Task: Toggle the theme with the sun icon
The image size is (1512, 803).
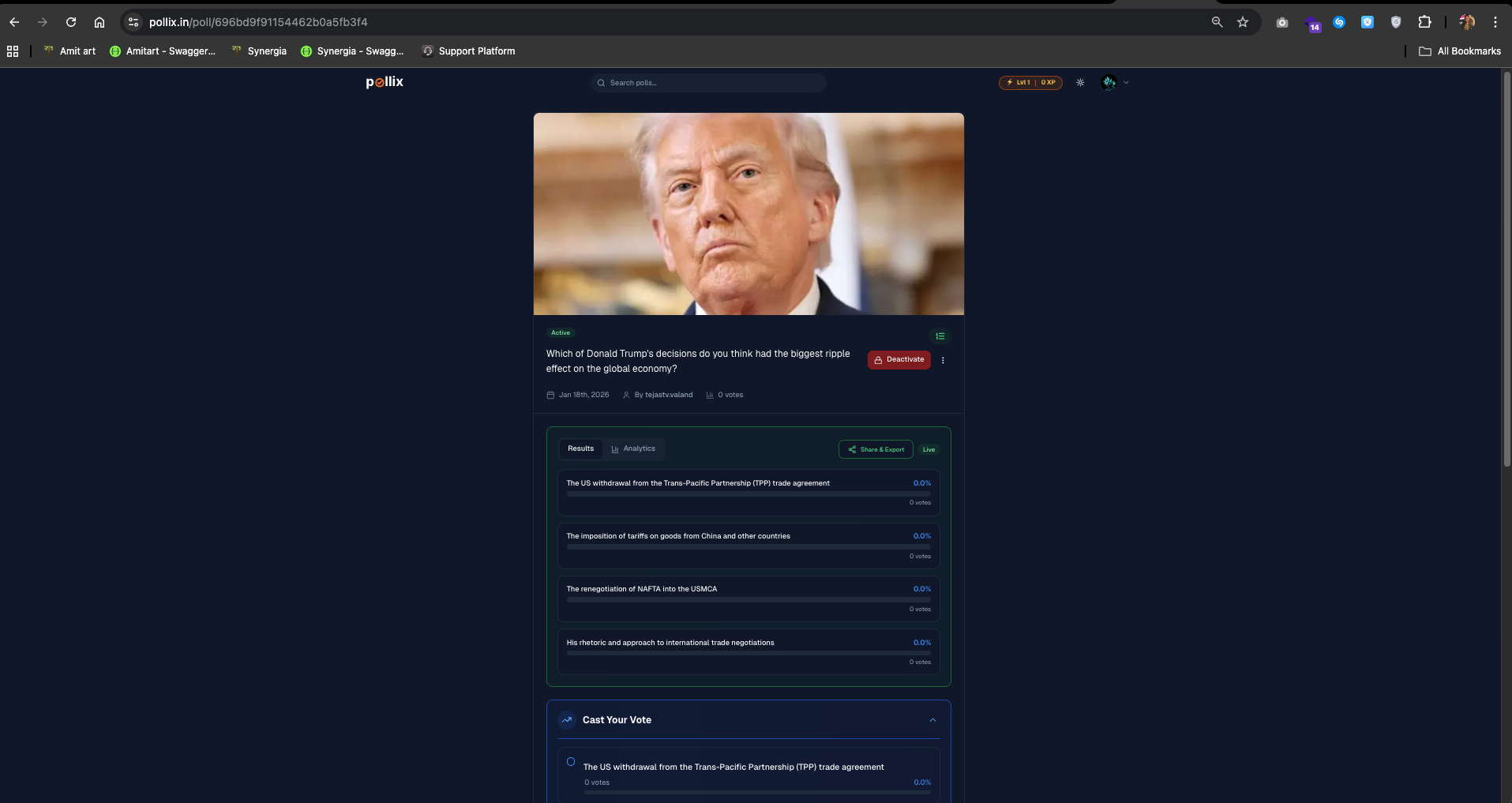Action: click(x=1080, y=82)
